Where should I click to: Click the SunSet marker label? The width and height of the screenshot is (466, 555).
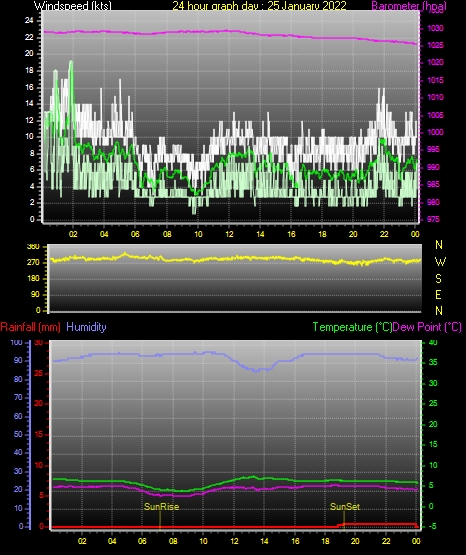345,507
